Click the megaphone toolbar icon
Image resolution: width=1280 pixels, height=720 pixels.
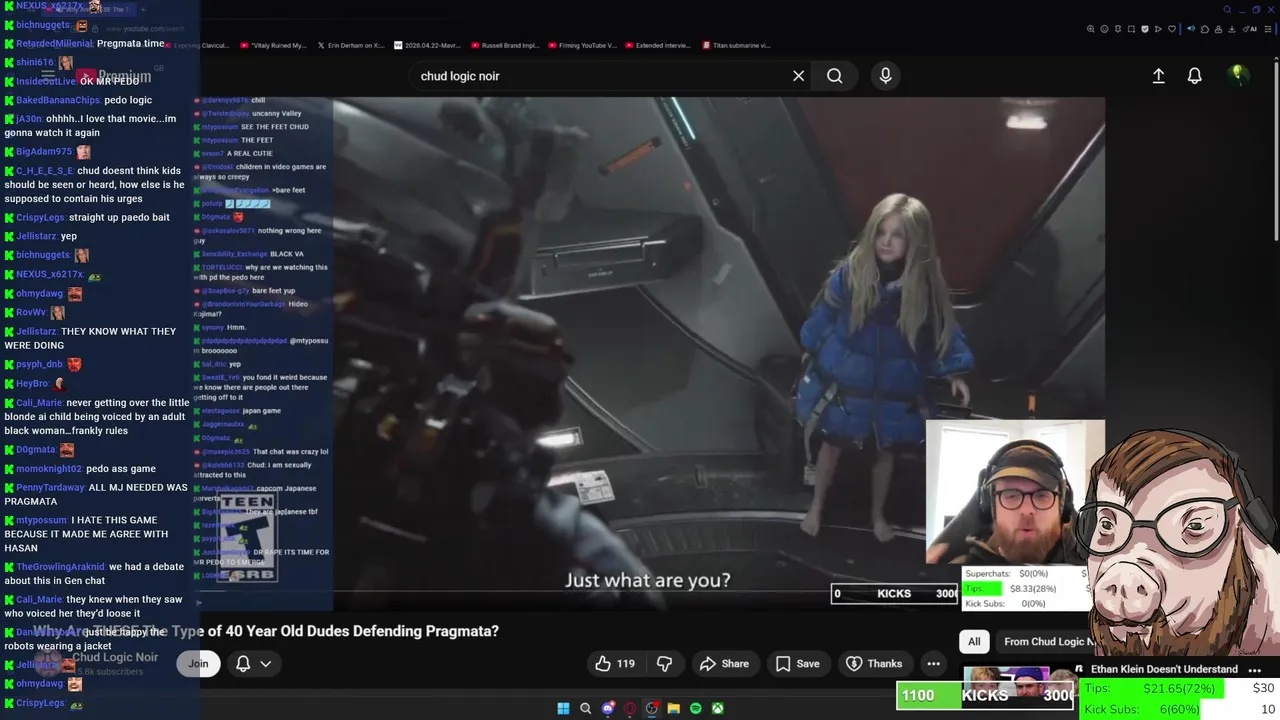point(1191,29)
